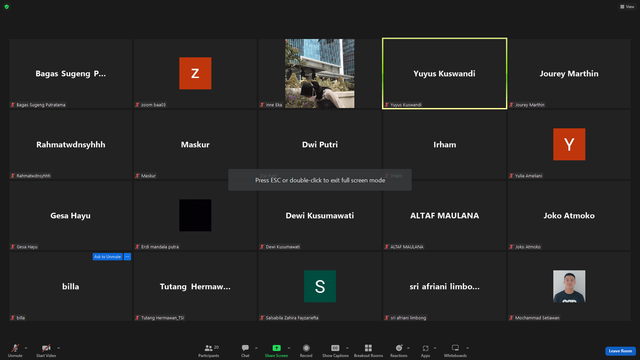Click muted mic icon beside zoom baa03 label
640x360 pixels.
[x=138, y=105]
